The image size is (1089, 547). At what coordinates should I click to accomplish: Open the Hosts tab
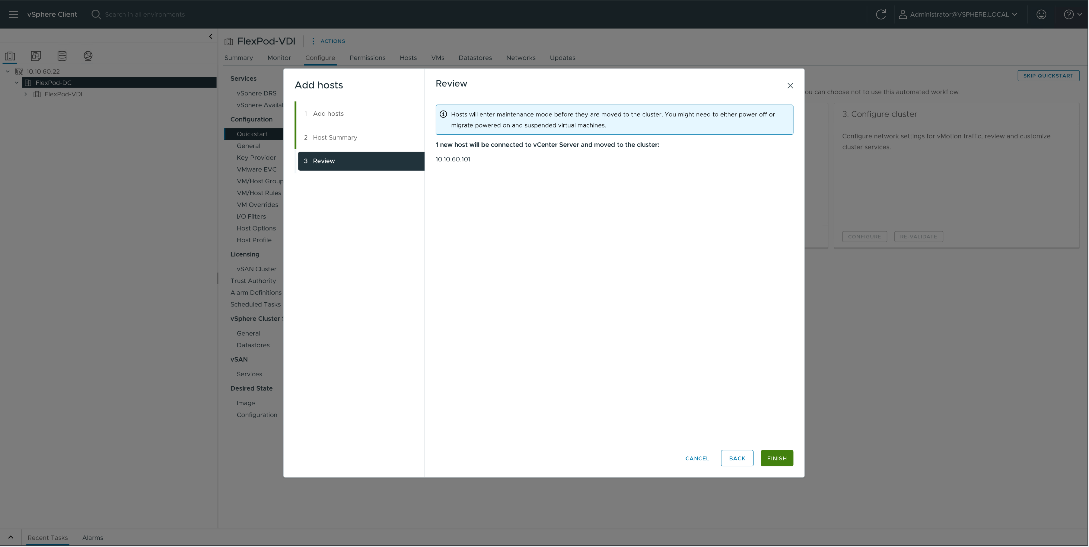[408, 58]
